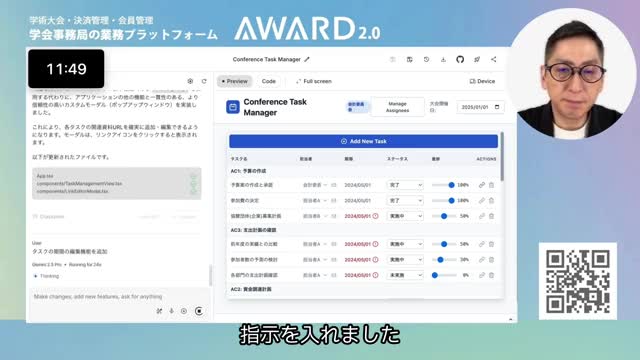
Task: Open link editor for 参加費の決定 task
Action: click(x=482, y=200)
